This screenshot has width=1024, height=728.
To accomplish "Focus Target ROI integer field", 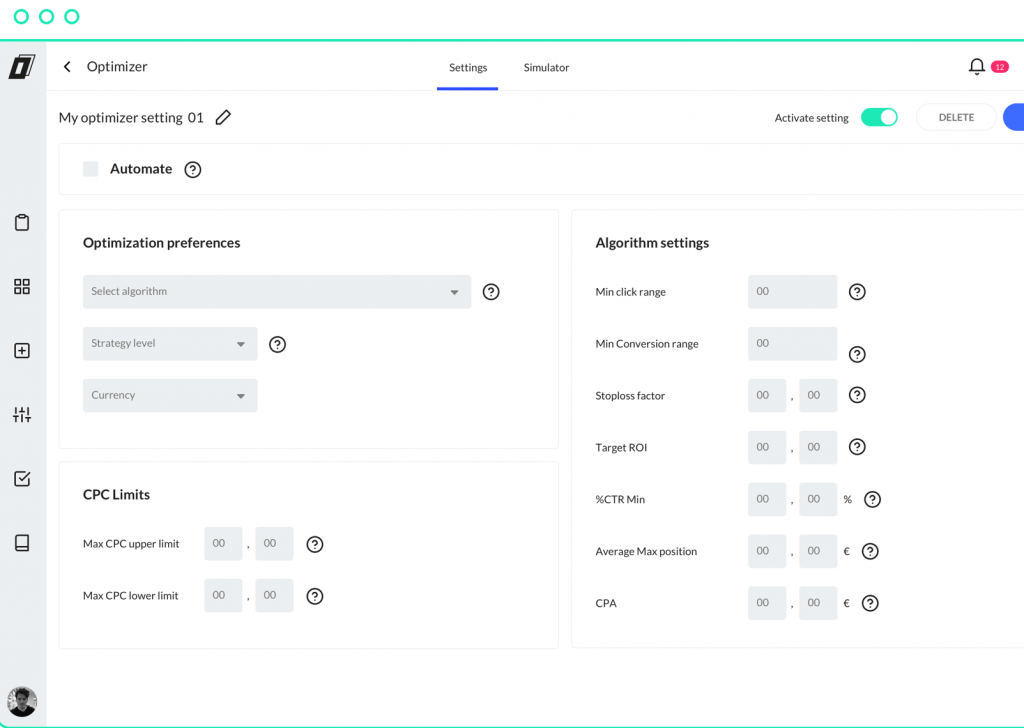I will (x=767, y=447).
